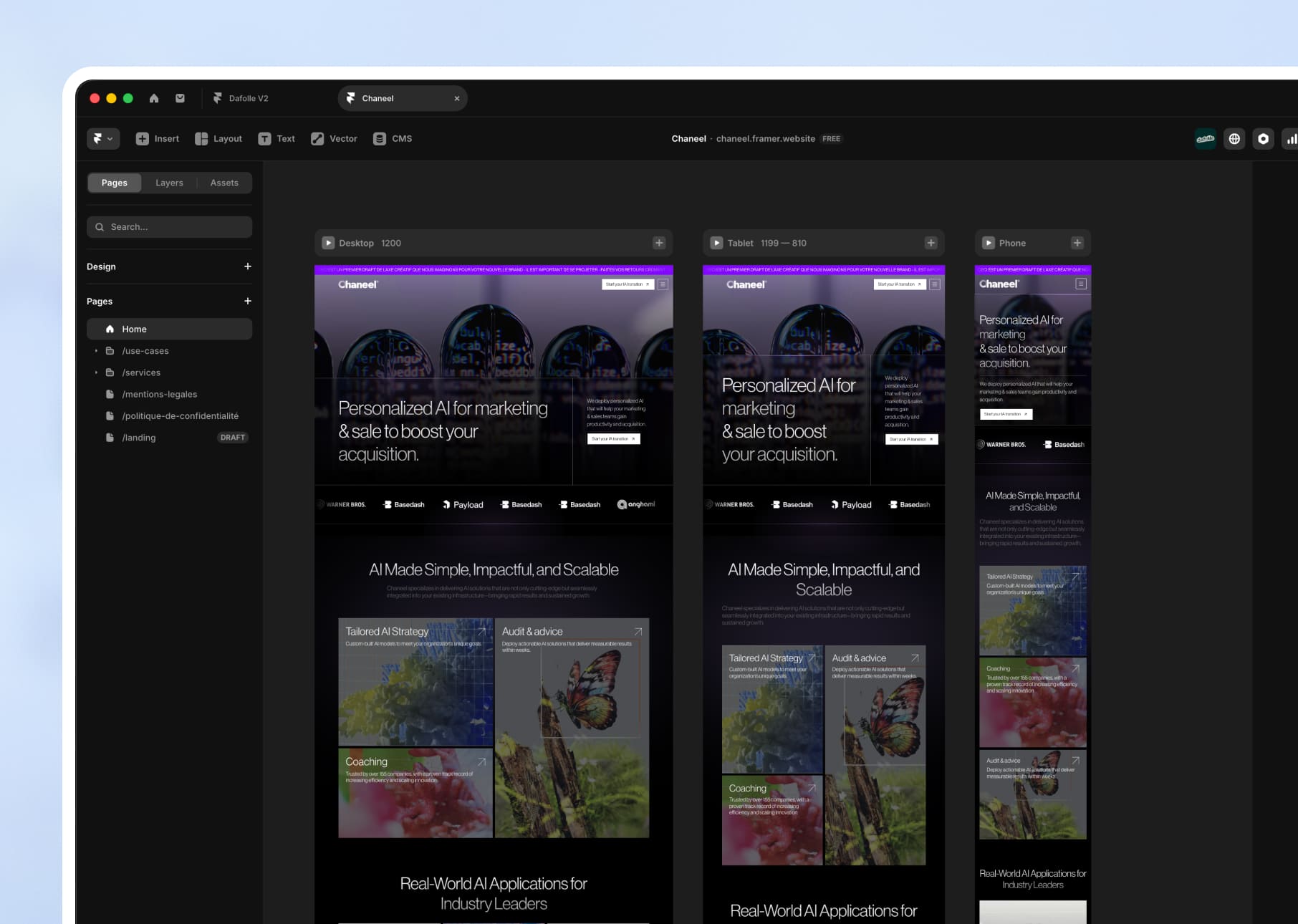1298x924 pixels.
Task: Open the /landing draft page
Action: point(139,438)
